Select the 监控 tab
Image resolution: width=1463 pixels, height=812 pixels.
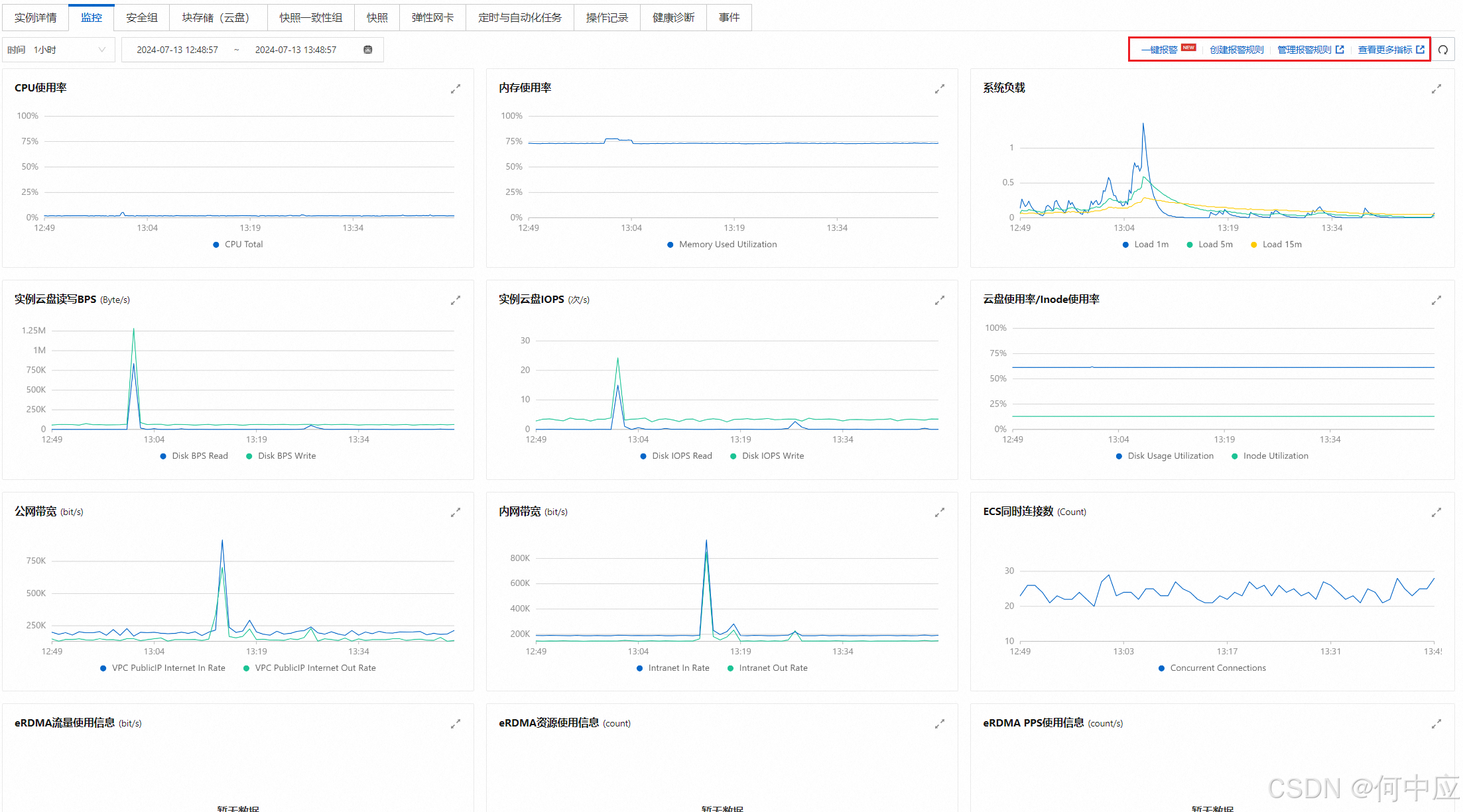92,18
